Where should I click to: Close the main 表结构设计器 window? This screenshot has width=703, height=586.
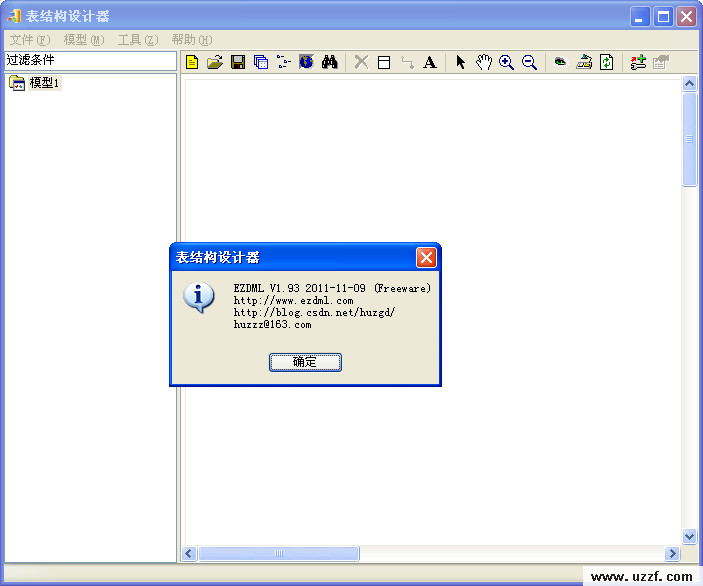point(686,17)
